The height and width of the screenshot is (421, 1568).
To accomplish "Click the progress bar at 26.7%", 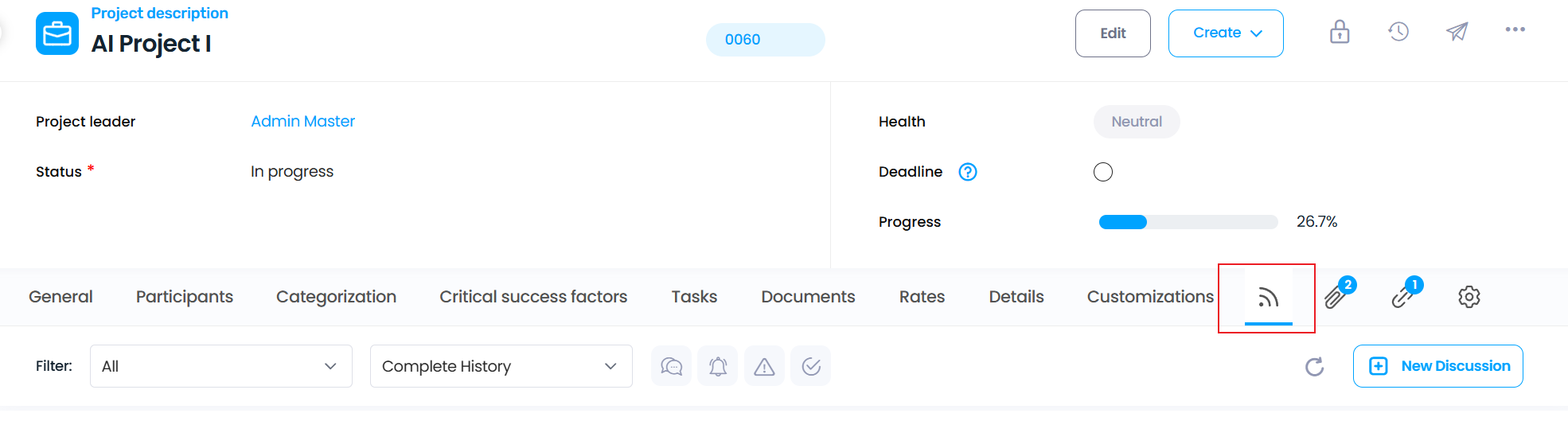I will 1188,222.
